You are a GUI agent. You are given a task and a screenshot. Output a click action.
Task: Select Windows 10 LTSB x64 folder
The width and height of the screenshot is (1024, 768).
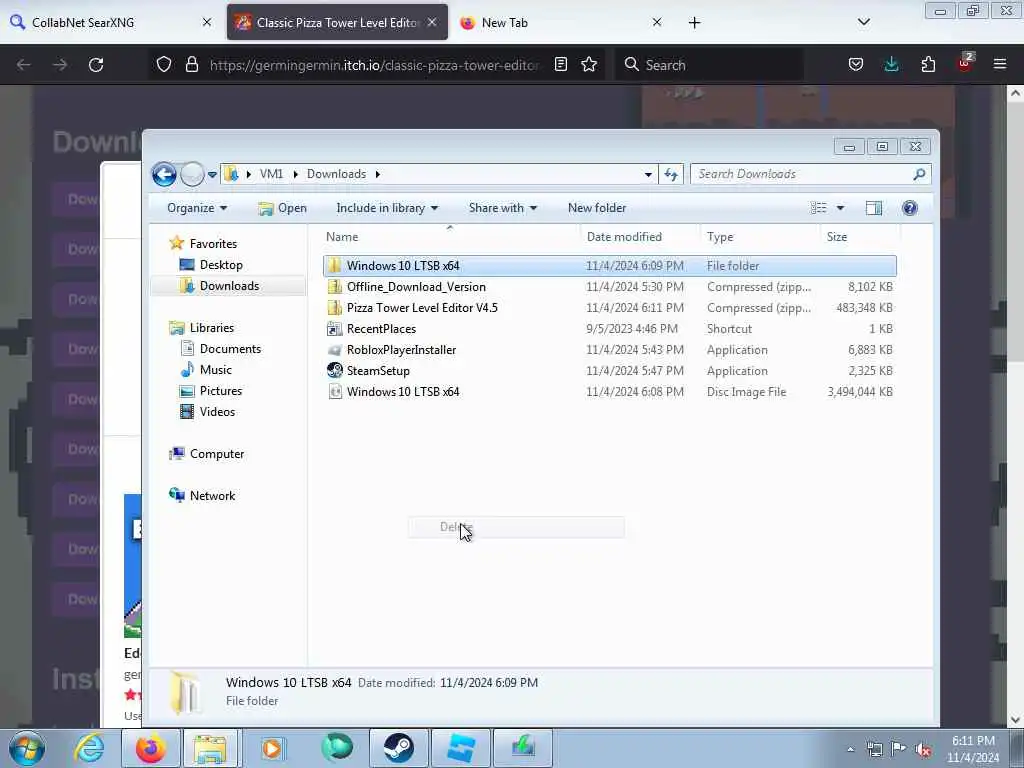pos(609,266)
